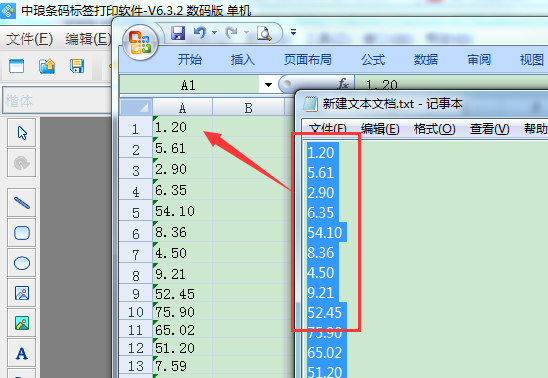The width and height of the screenshot is (548, 378).
Task: Click cell containing 5.61 in Excel
Action: [182, 148]
